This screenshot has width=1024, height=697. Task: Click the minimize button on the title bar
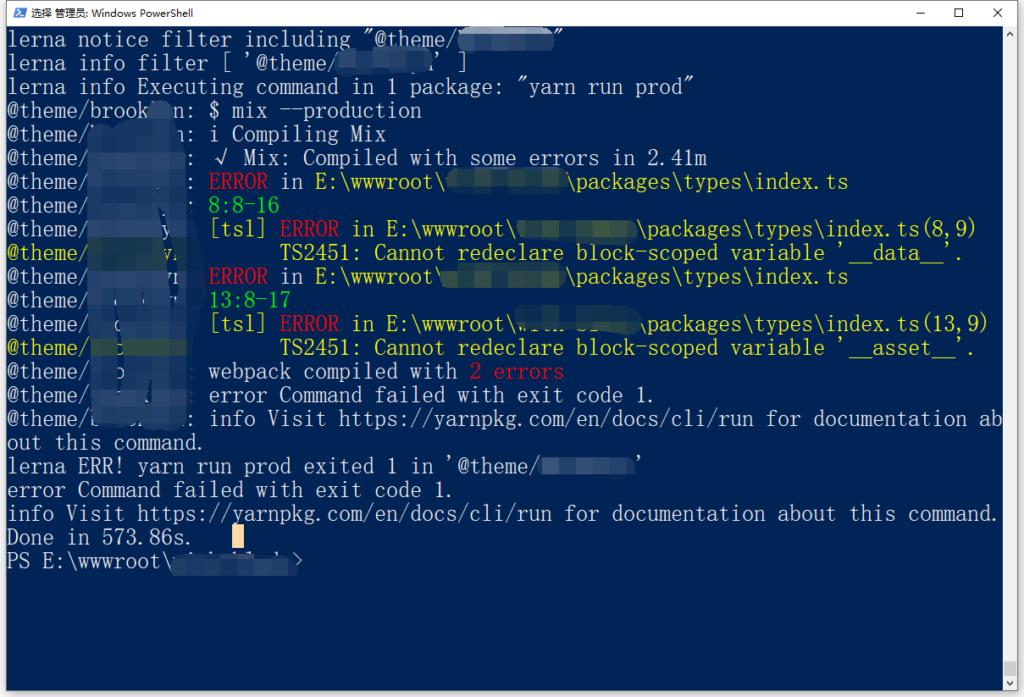pos(920,13)
